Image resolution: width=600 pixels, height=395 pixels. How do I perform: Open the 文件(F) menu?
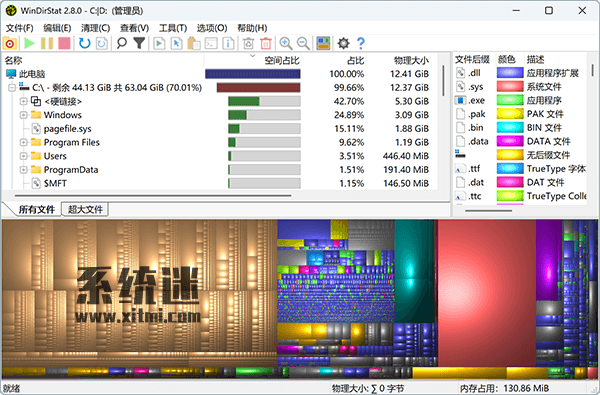pyautogui.click(x=20, y=28)
